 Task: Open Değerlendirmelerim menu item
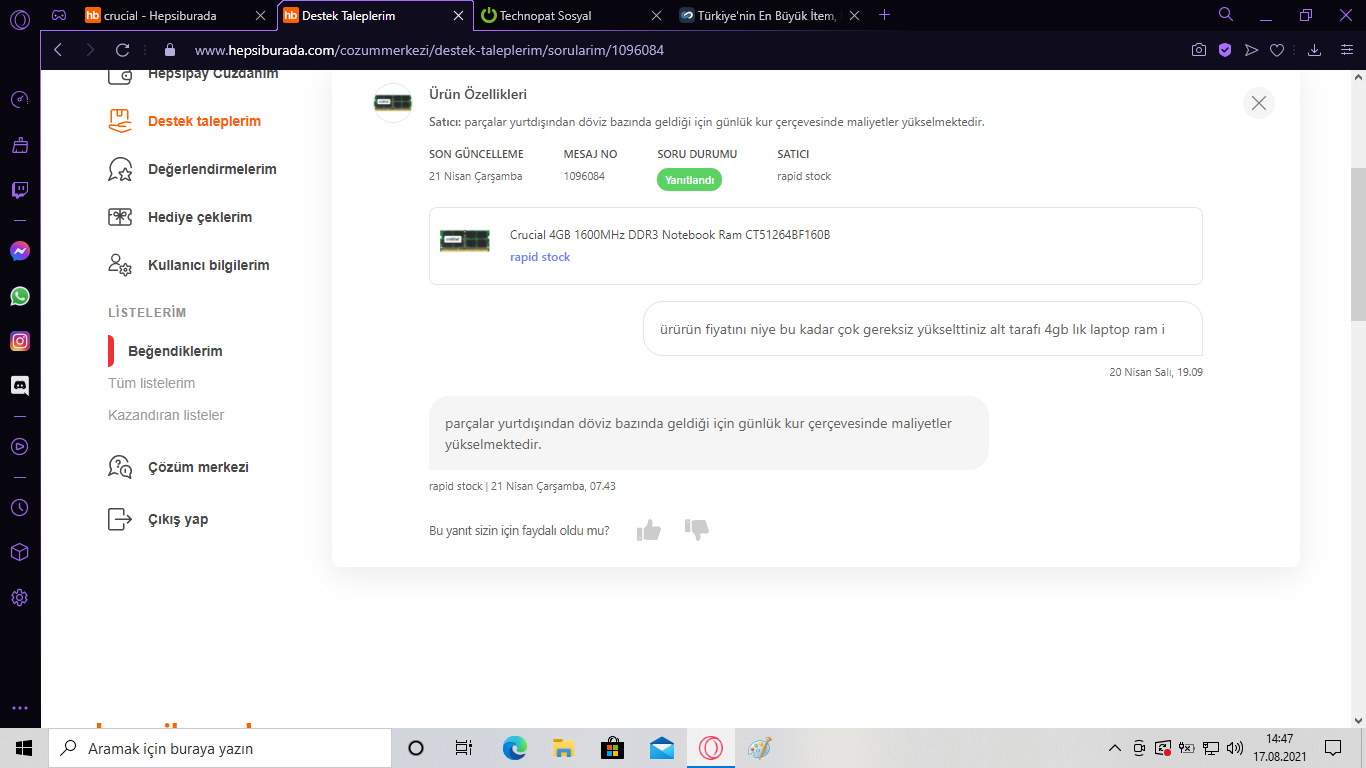pyautogui.click(x=192, y=169)
